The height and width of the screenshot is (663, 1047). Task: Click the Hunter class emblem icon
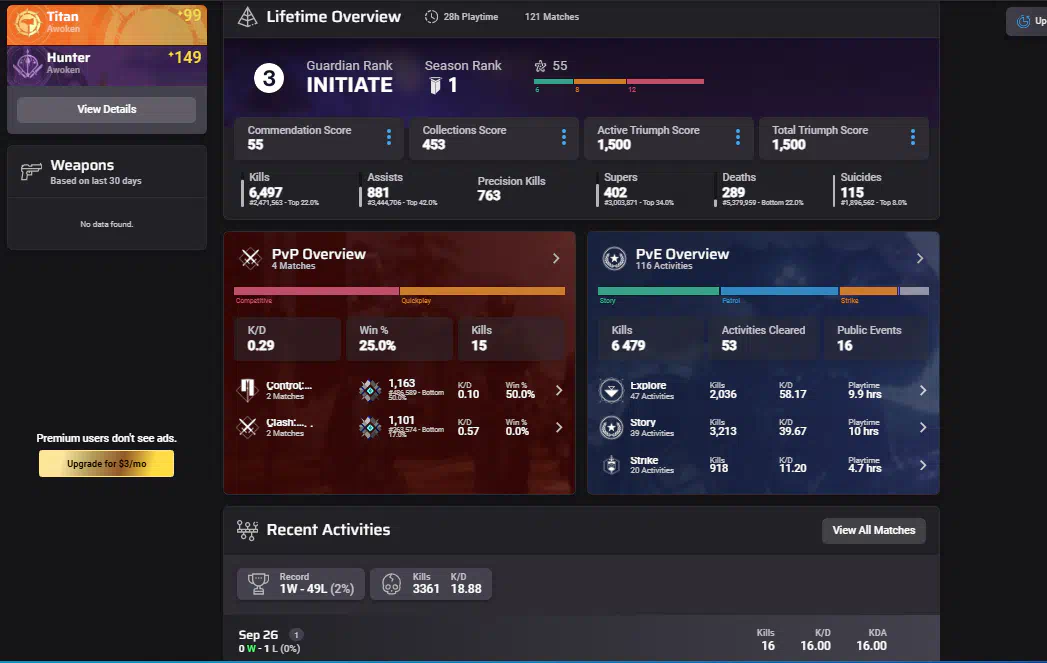(29, 65)
